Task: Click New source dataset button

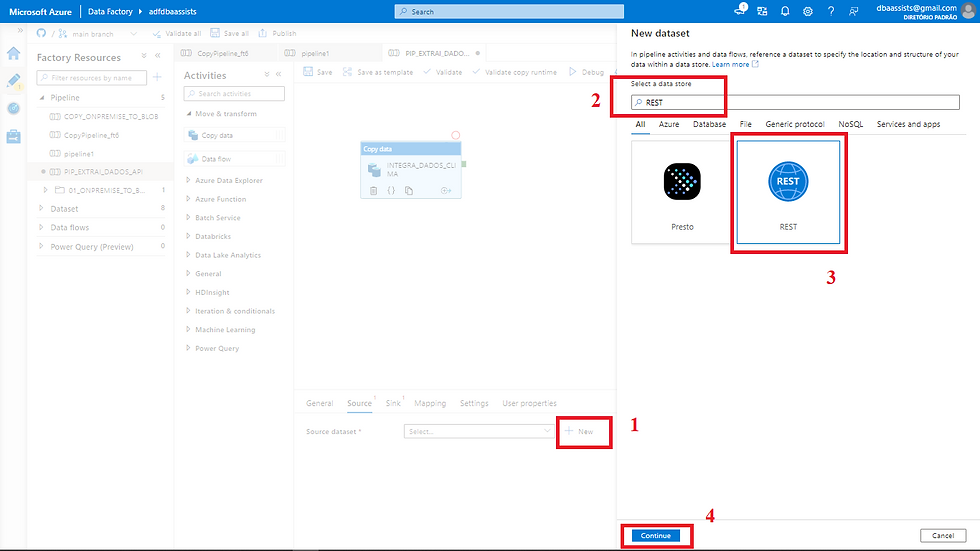Action: tap(579, 431)
